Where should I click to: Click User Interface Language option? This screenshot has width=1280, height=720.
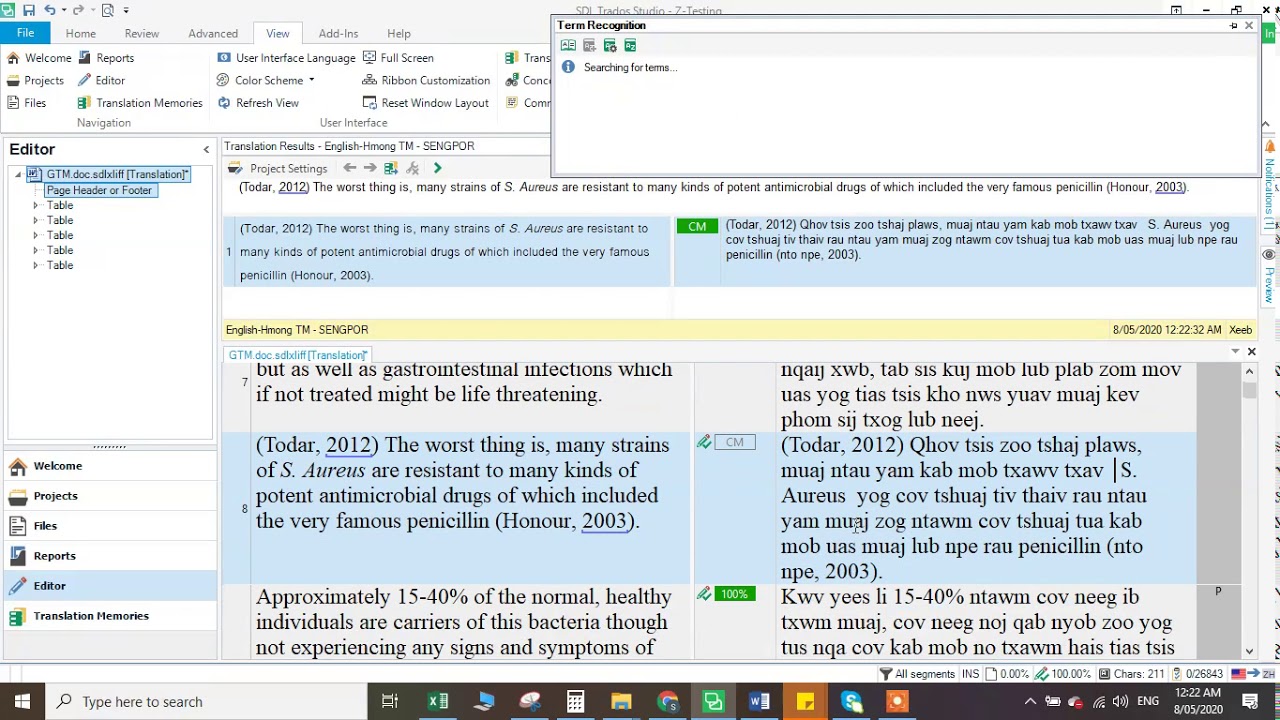[x=286, y=58]
